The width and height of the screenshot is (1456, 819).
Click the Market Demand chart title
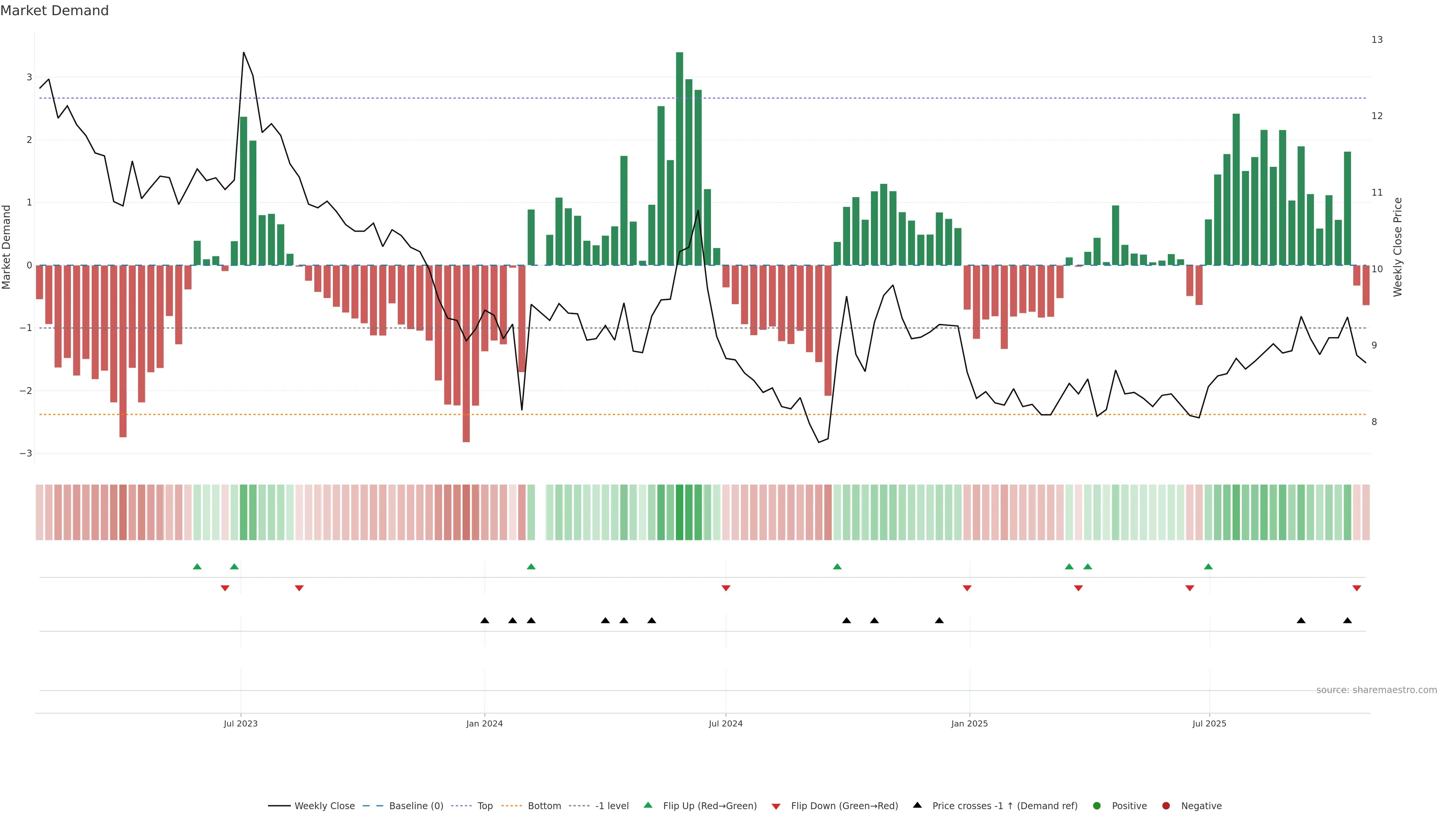(54, 11)
